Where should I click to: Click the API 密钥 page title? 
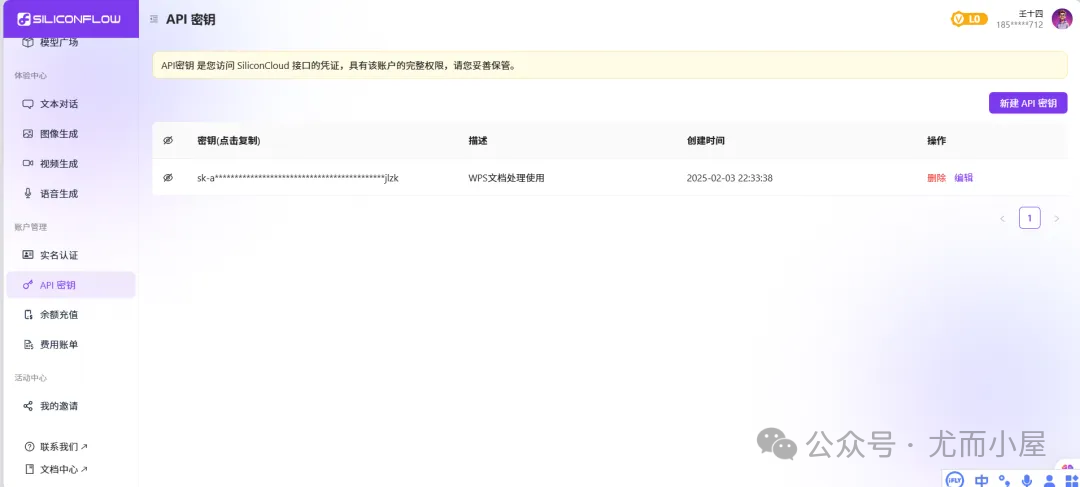point(191,19)
